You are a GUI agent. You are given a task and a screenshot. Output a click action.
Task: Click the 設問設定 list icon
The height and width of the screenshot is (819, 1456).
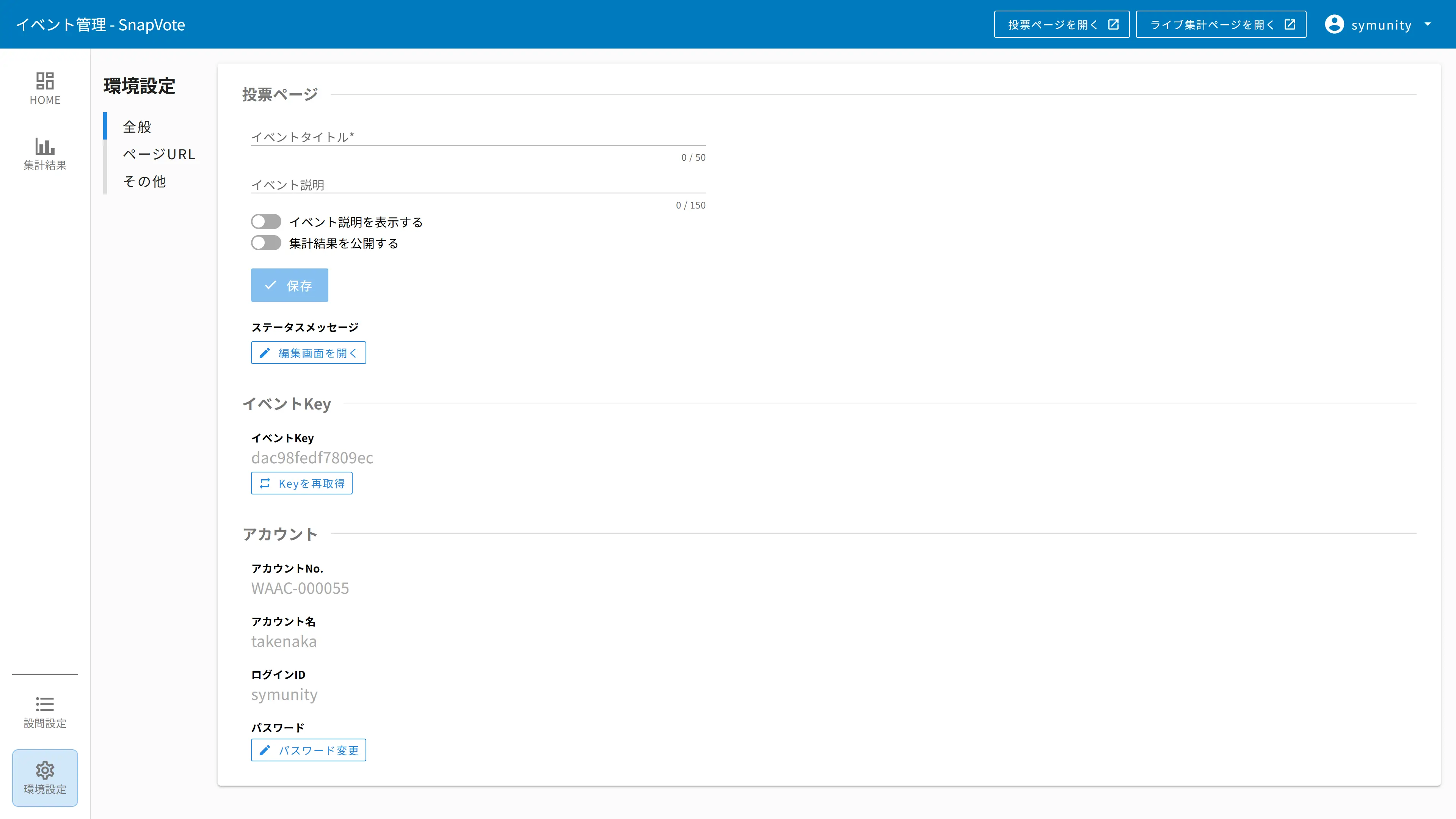click(45, 704)
